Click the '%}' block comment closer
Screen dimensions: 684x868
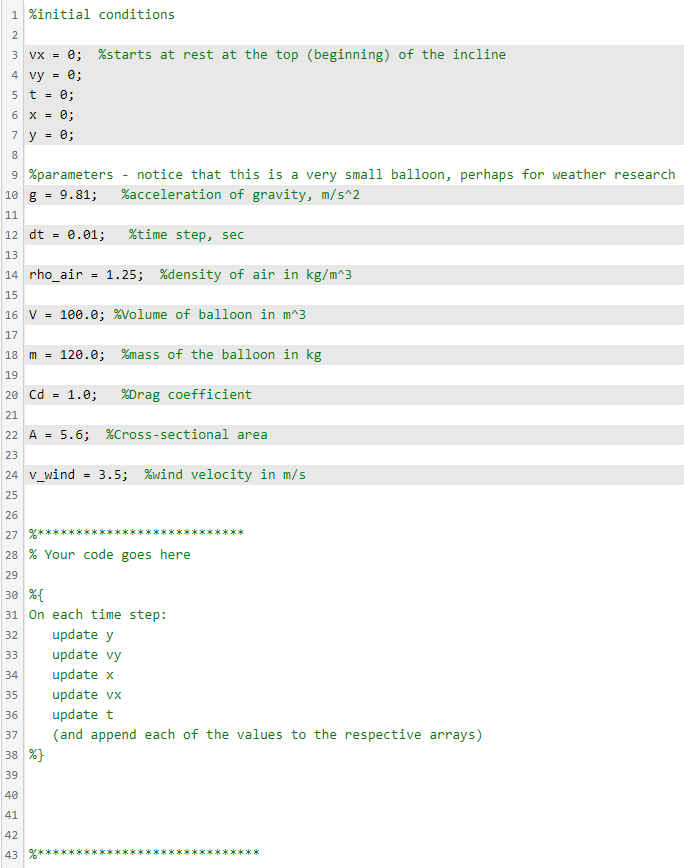36,755
